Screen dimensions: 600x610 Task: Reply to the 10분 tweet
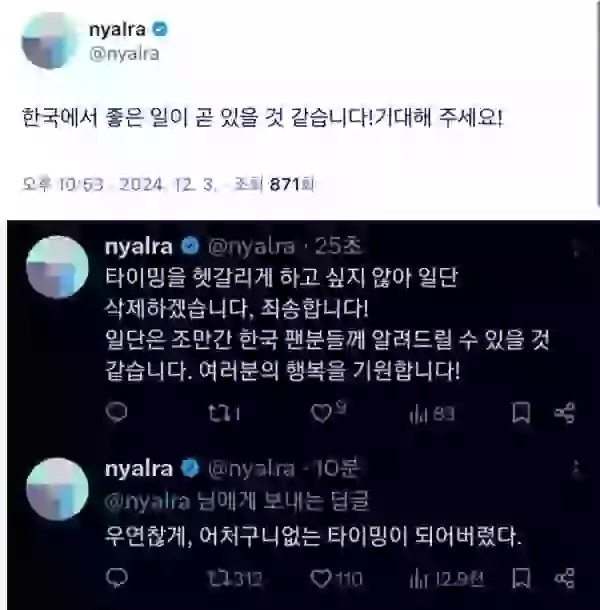[116, 578]
